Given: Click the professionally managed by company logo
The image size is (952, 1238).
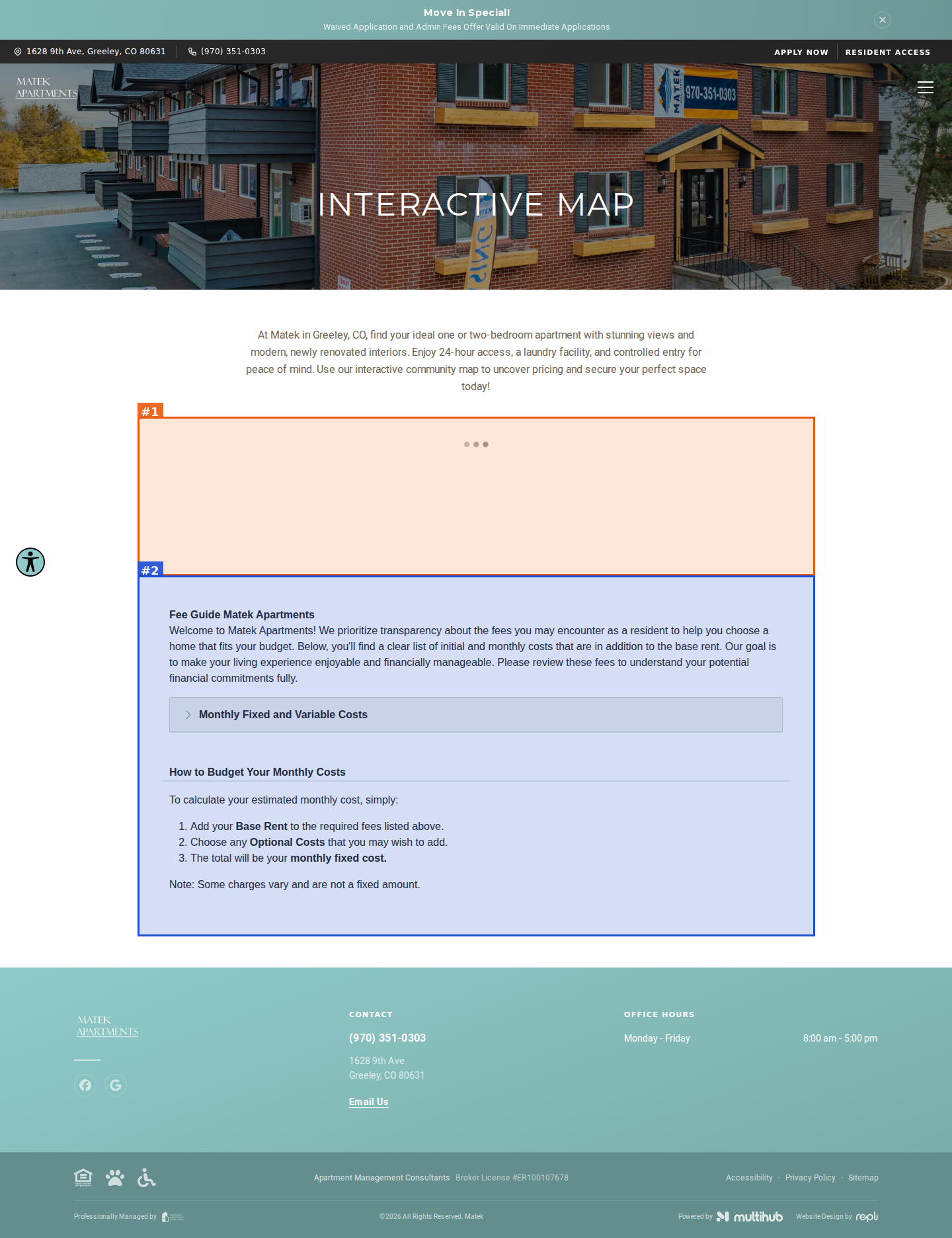Looking at the screenshot, I should click(173, 1217).
